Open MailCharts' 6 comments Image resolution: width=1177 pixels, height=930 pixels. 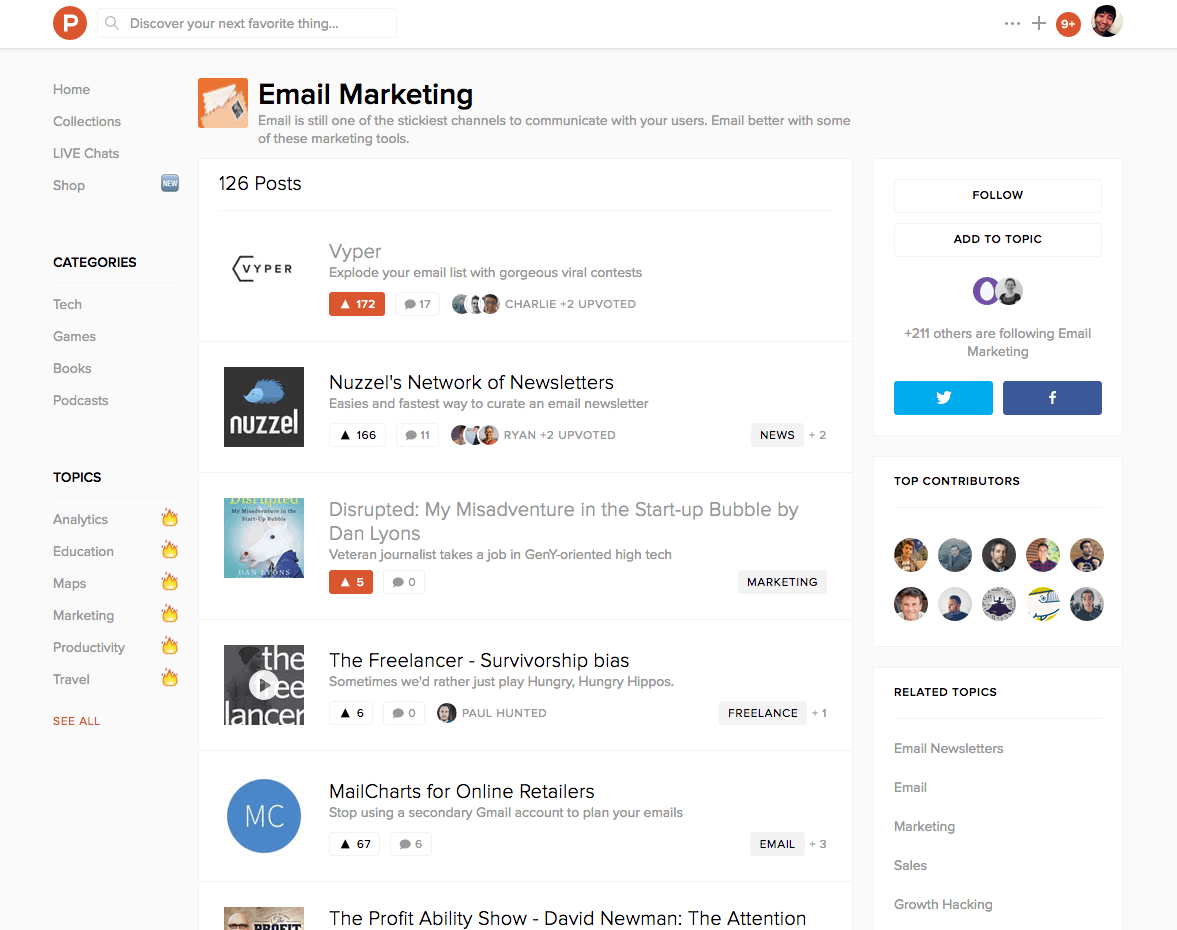tap(411, 844)
